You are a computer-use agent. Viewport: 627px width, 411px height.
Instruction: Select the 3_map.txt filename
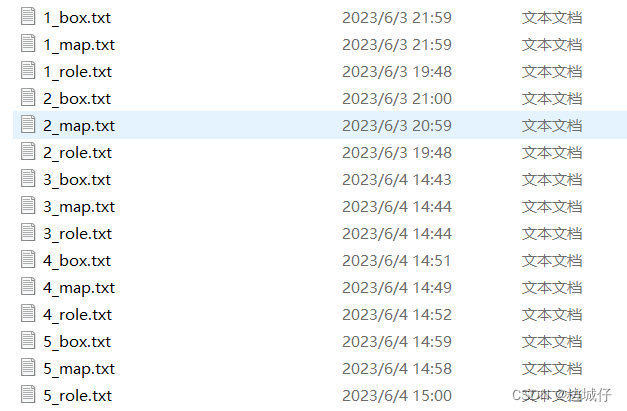pos(79,207)
